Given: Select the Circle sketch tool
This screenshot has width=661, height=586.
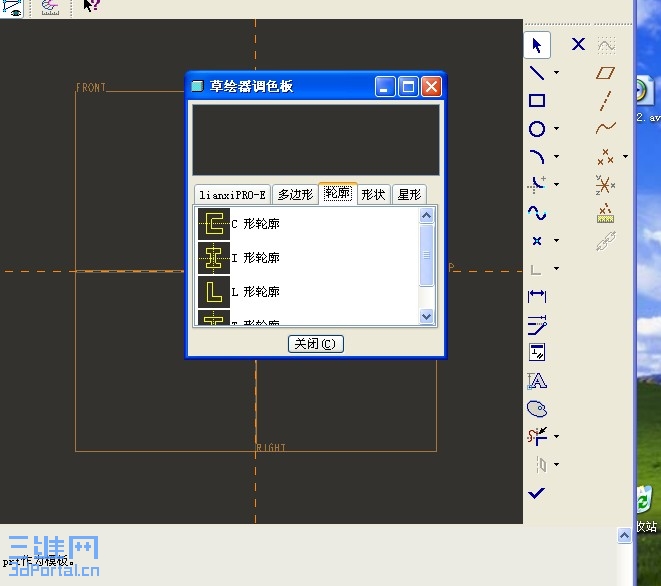Looking at the screenshot, I should pos(537,129).
